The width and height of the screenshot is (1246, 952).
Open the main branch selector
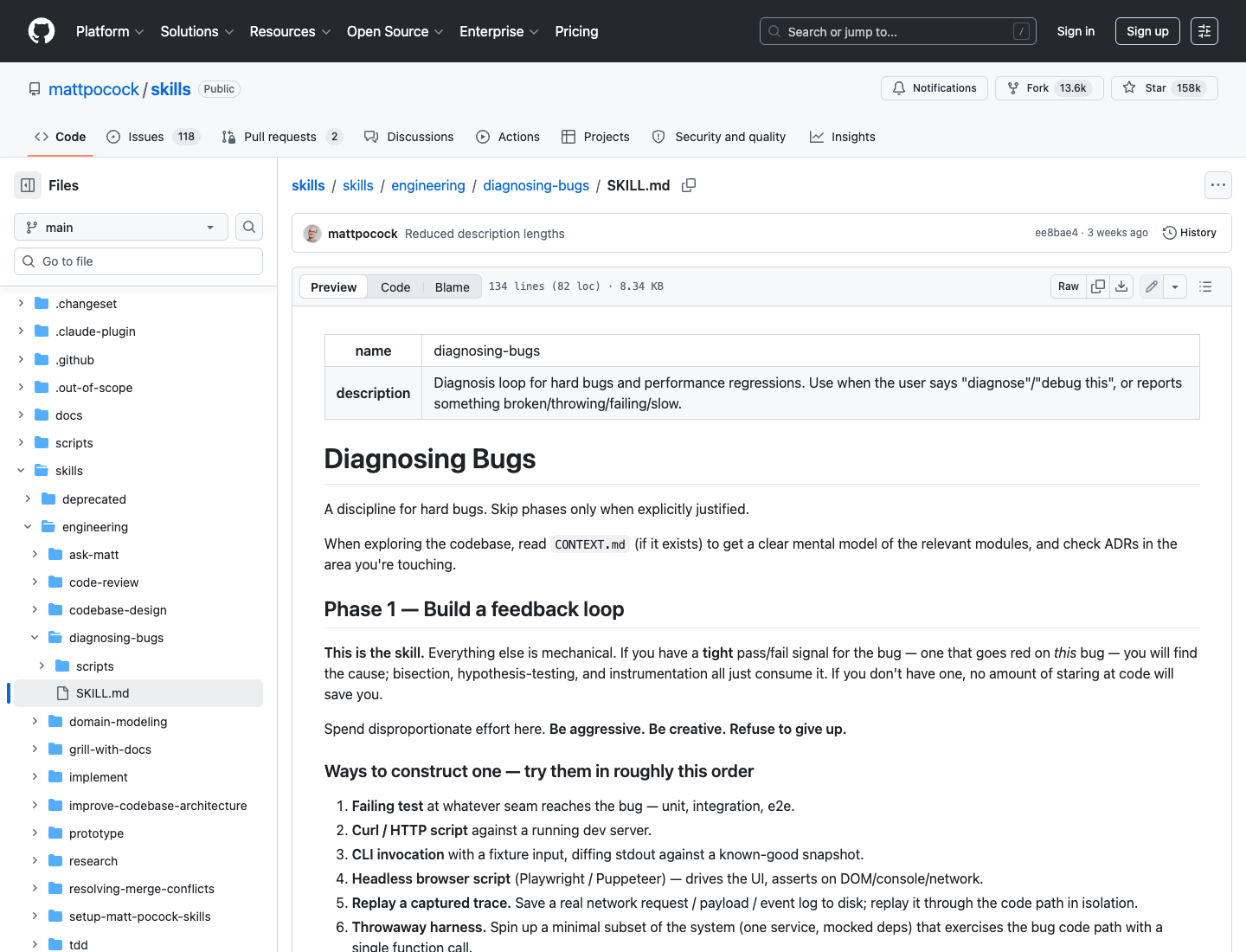pos(121,227)
